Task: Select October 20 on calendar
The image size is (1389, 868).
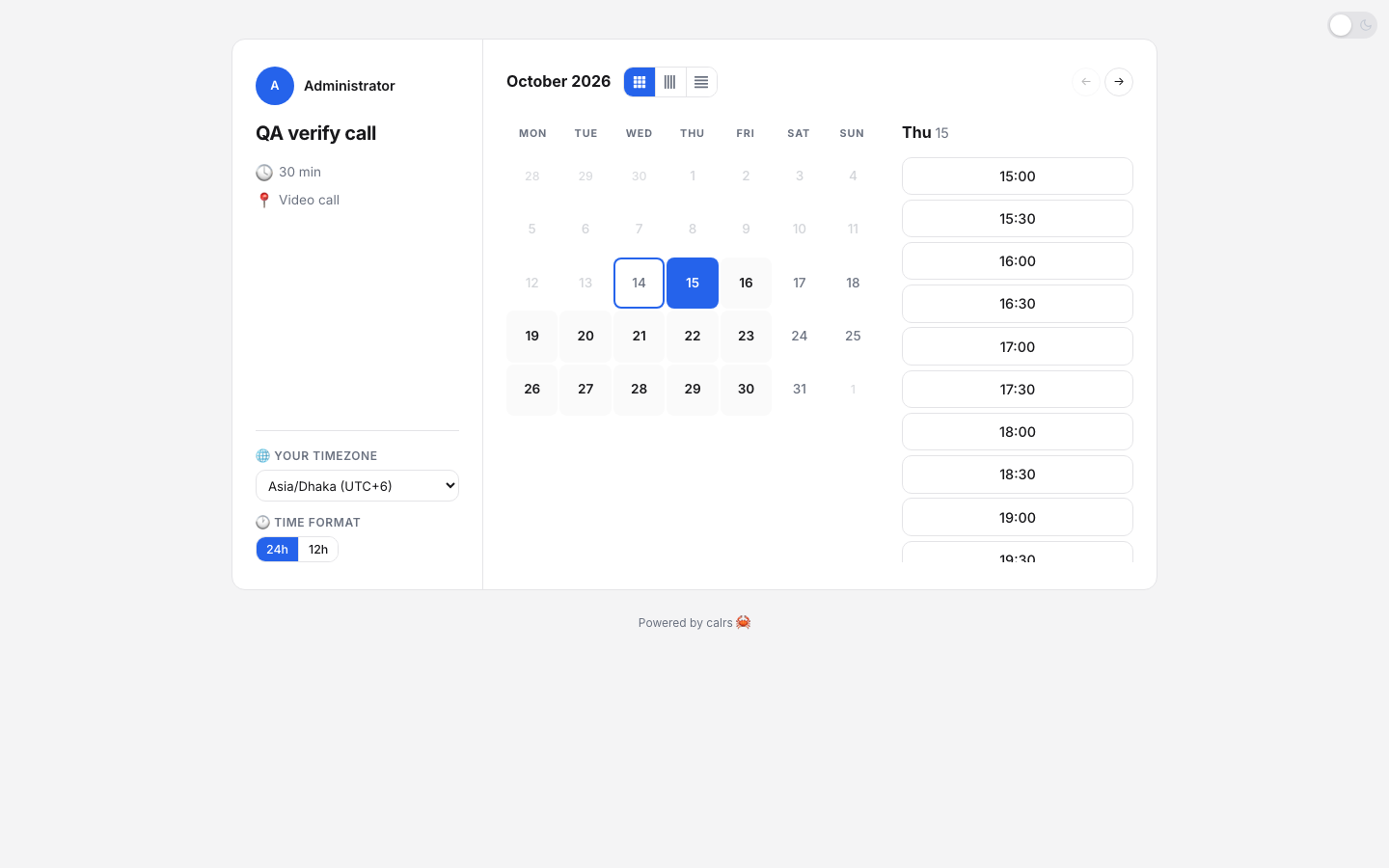Action: click(586, 336)
